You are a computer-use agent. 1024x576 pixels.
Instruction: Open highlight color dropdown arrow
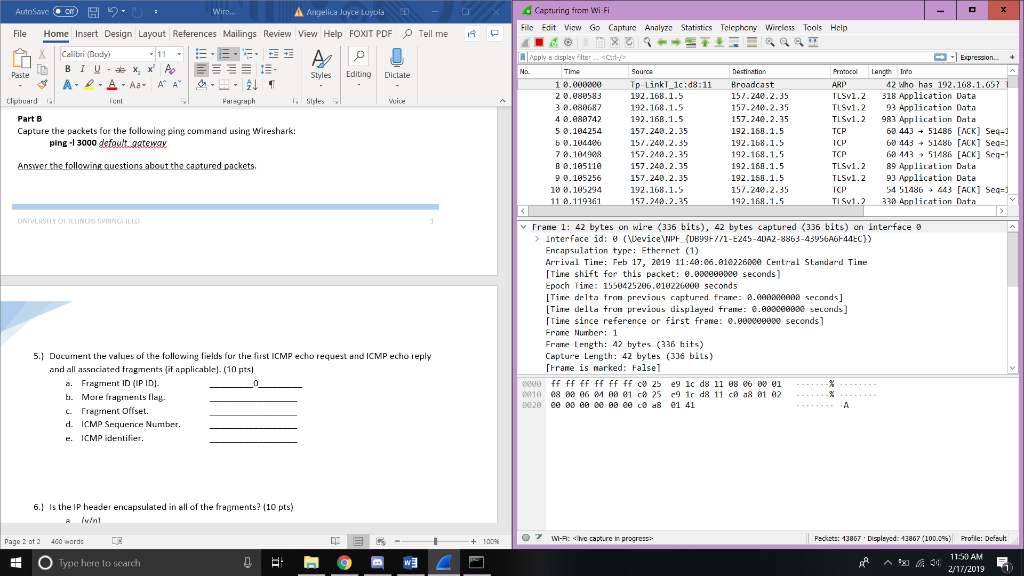(x=100, y=85)
